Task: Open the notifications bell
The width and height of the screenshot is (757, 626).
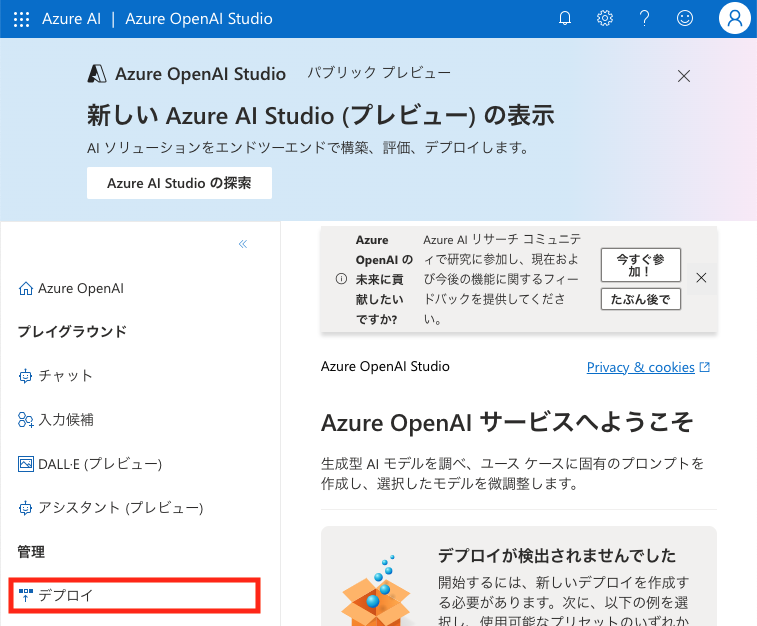Action: tap(565, 19)
